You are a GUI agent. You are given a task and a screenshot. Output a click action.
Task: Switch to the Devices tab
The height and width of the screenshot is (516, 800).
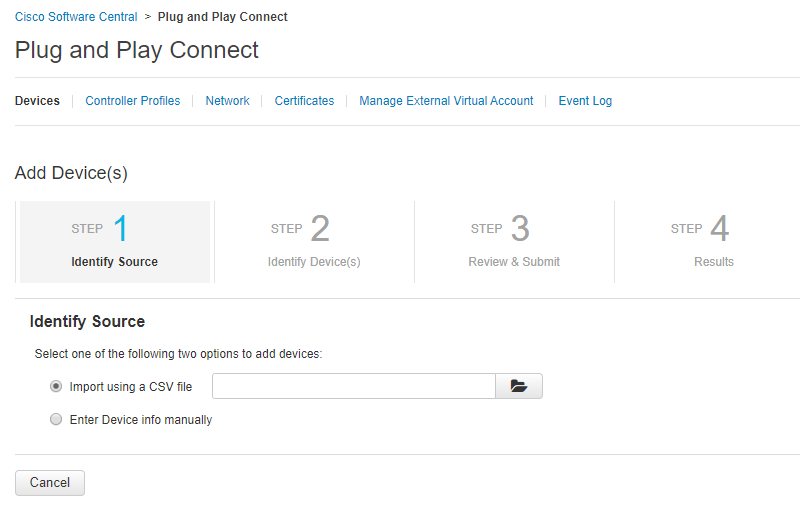(x=37, y=101)
